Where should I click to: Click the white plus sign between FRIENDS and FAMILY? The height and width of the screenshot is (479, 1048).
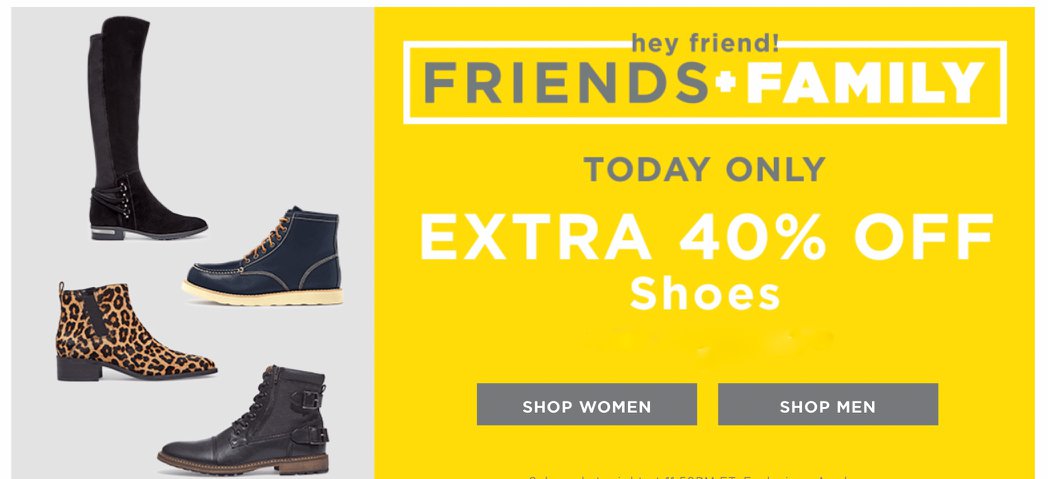[x=727, y=82]
